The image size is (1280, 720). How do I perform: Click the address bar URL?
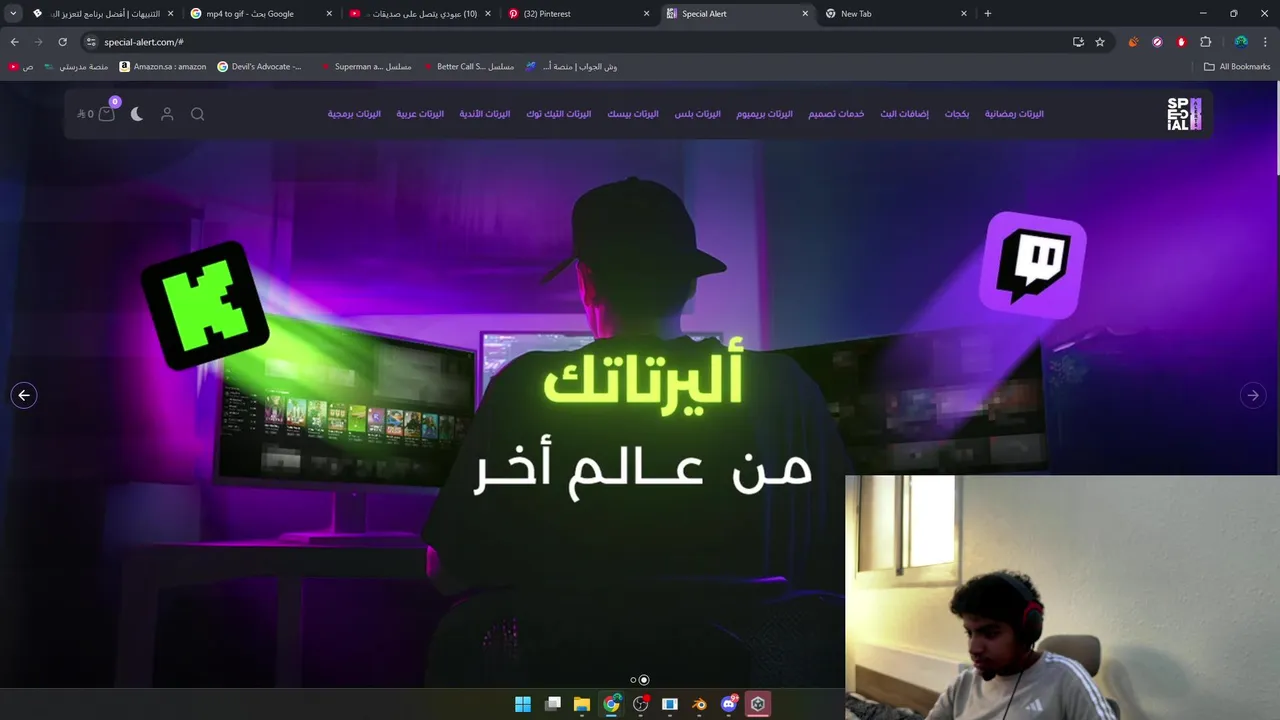click(x=143, y=42)
